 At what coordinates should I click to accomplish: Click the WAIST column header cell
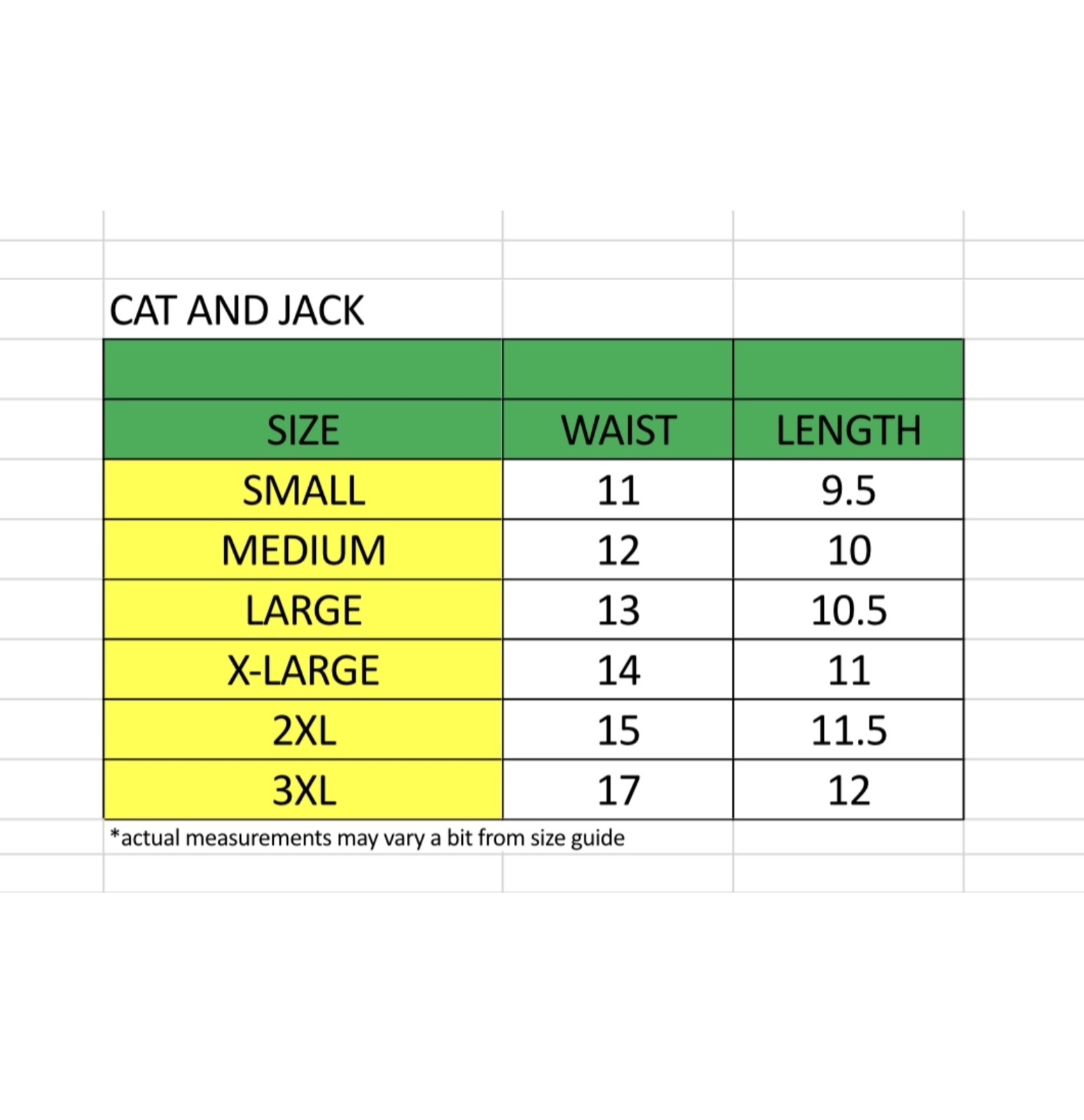point(618,430)
